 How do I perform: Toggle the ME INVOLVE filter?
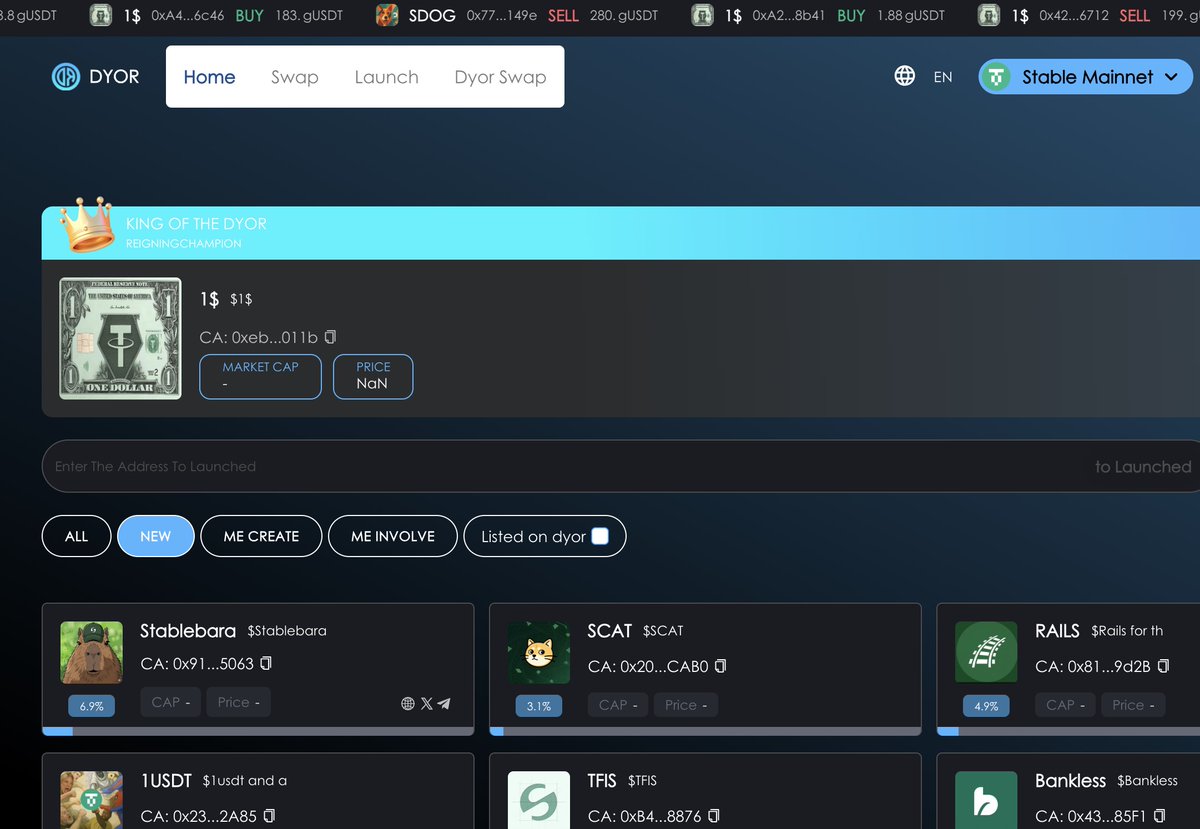(x=392, y=536)
